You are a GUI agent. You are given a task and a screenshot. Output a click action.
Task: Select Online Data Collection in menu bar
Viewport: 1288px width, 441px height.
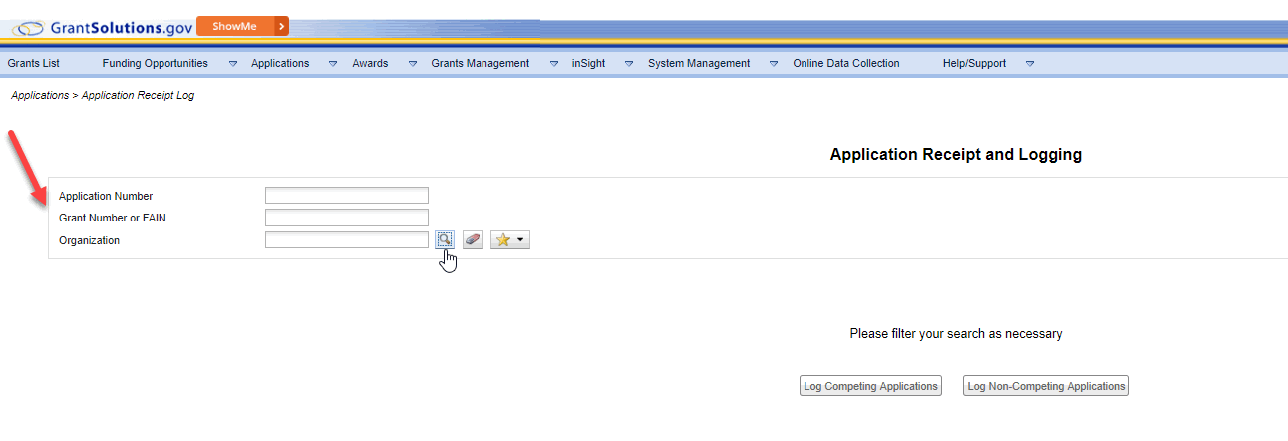pyautogui.click(x=846, y=63)
